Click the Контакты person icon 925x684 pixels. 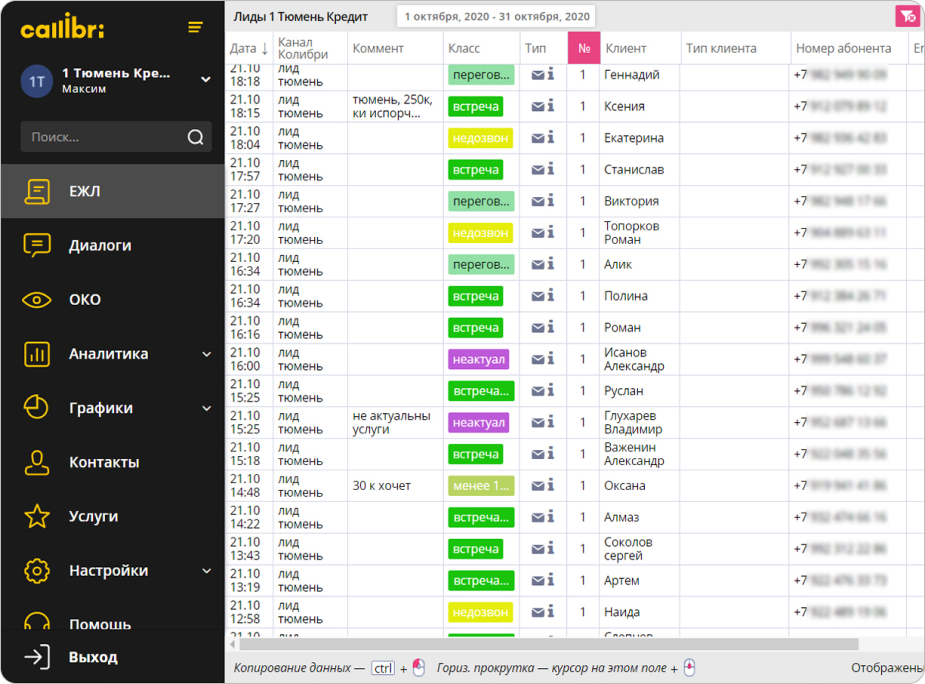pyautogui.click(x=37, y=463)
